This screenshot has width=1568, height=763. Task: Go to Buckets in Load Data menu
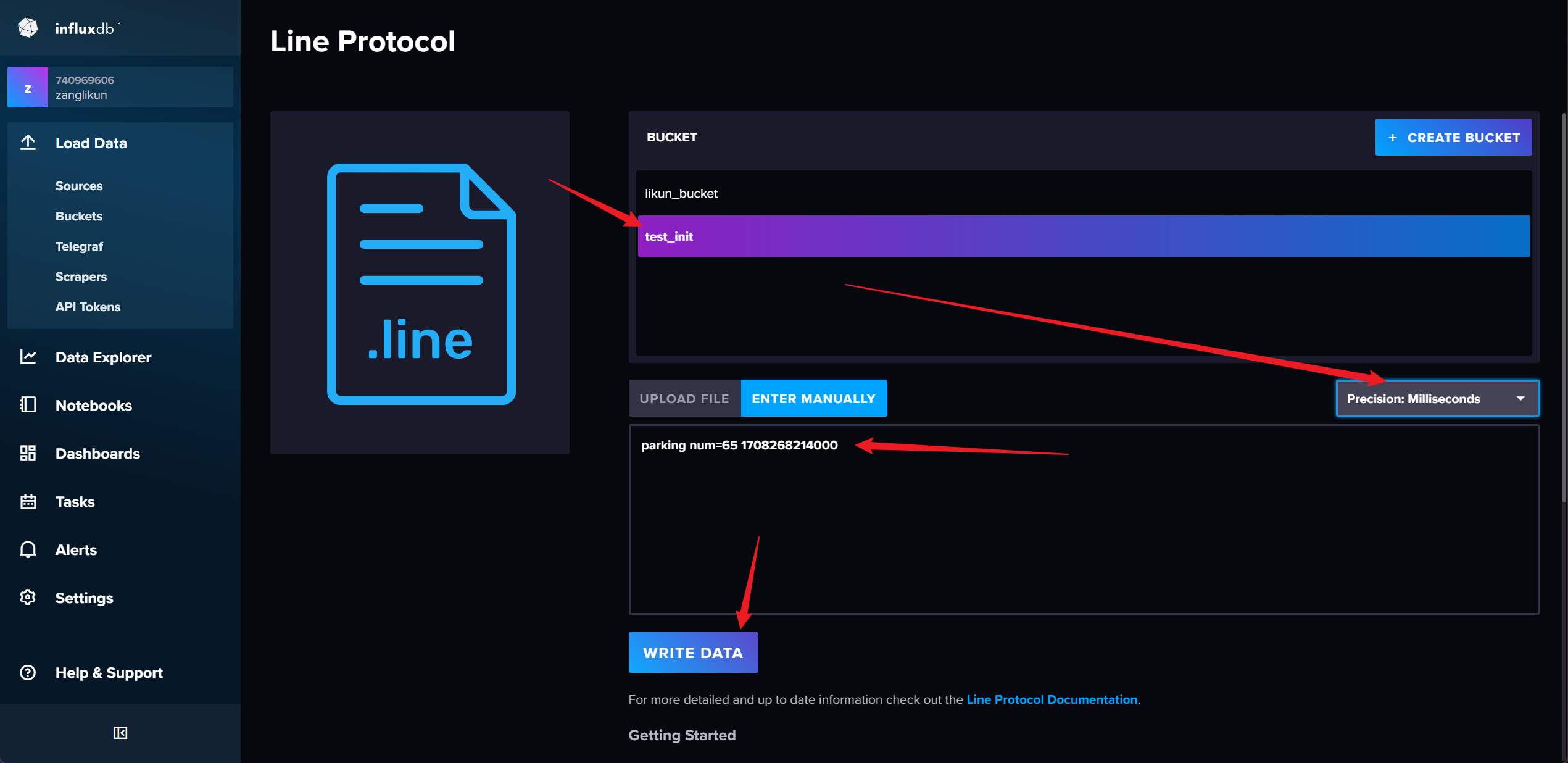click(79, 216)
